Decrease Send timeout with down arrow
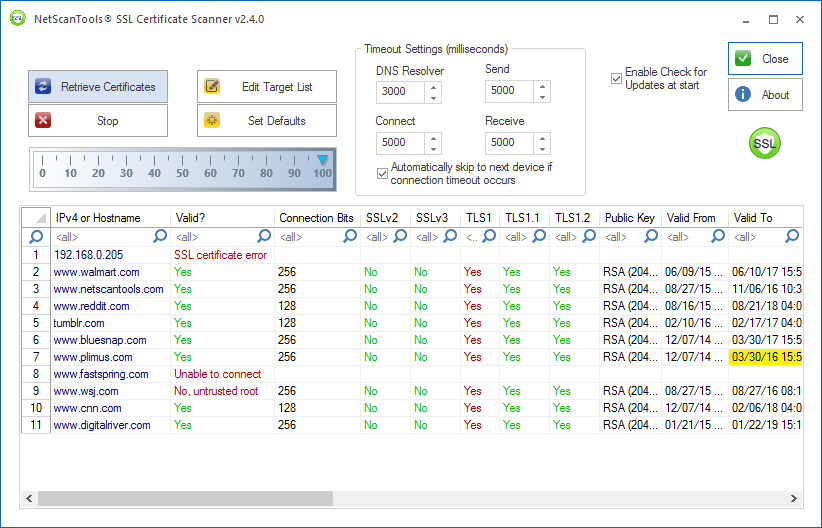The image size is (822, 528). click(542, 97)
